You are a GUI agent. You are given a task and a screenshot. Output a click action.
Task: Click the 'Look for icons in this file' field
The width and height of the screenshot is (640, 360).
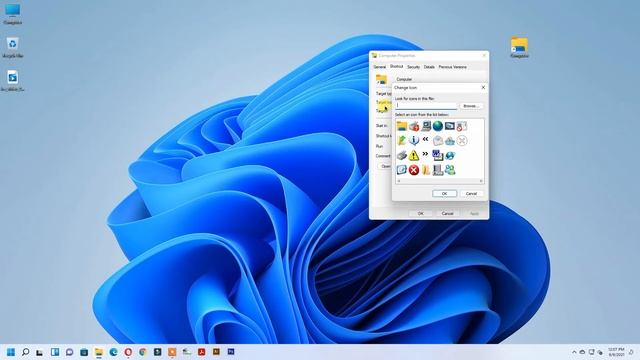(x=426, y=106)
